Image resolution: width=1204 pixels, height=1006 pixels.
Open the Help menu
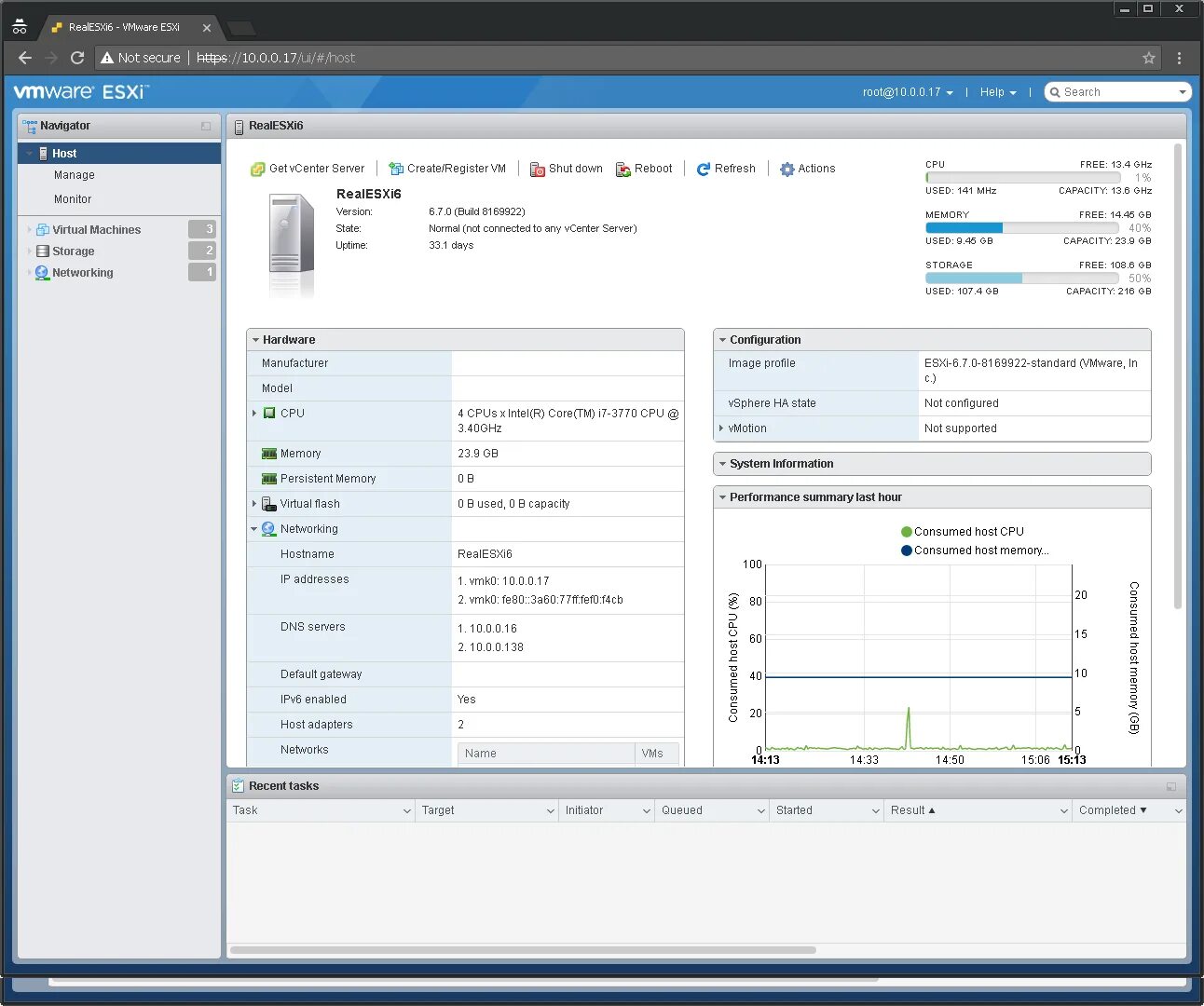click(998, 92)
